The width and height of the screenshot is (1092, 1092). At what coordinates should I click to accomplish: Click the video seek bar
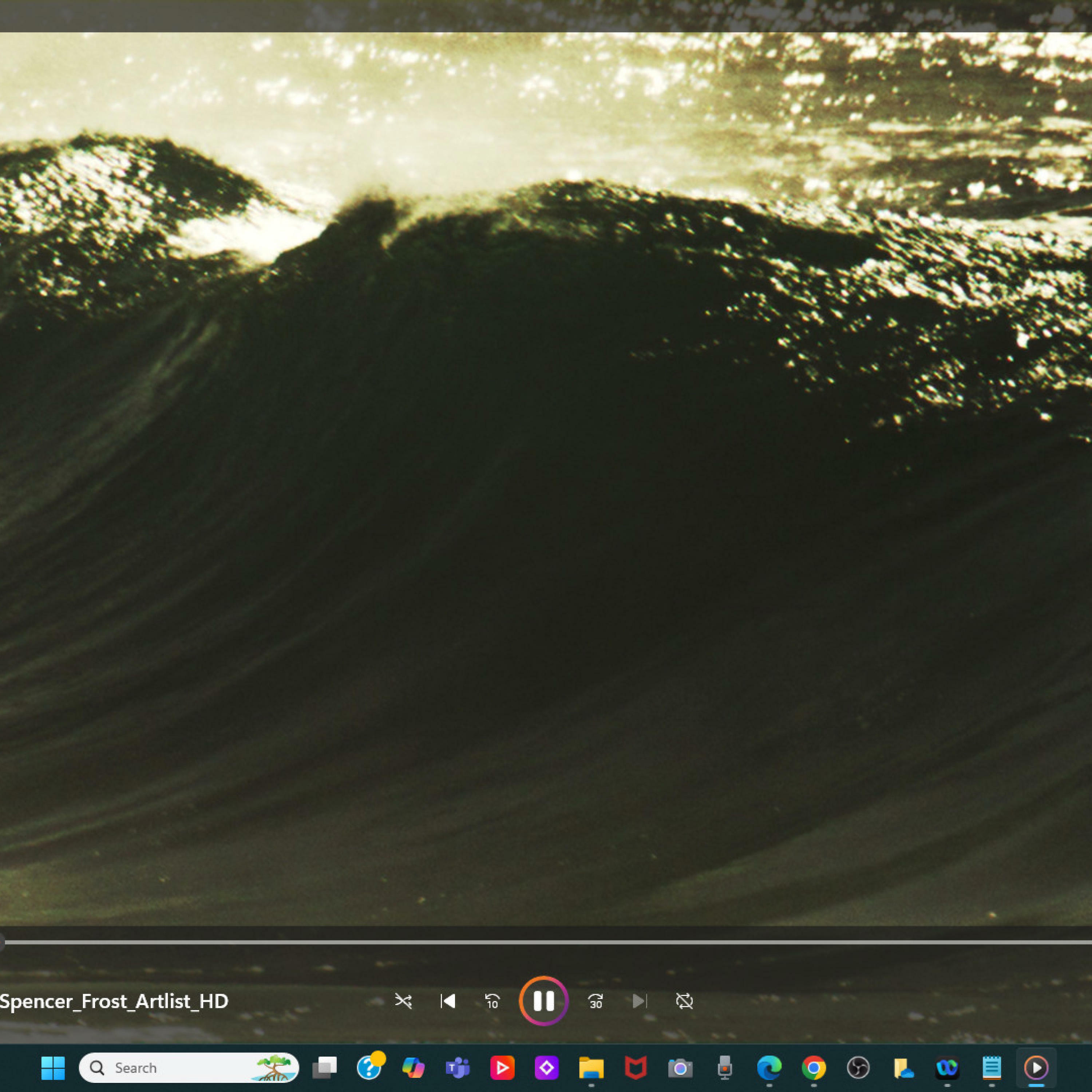pos(546,942)
